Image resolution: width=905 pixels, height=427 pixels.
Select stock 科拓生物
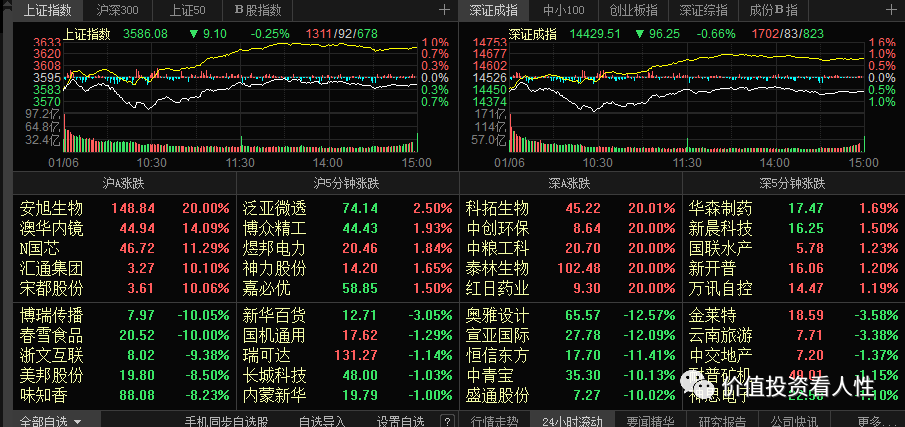click(x=498, y=208)
